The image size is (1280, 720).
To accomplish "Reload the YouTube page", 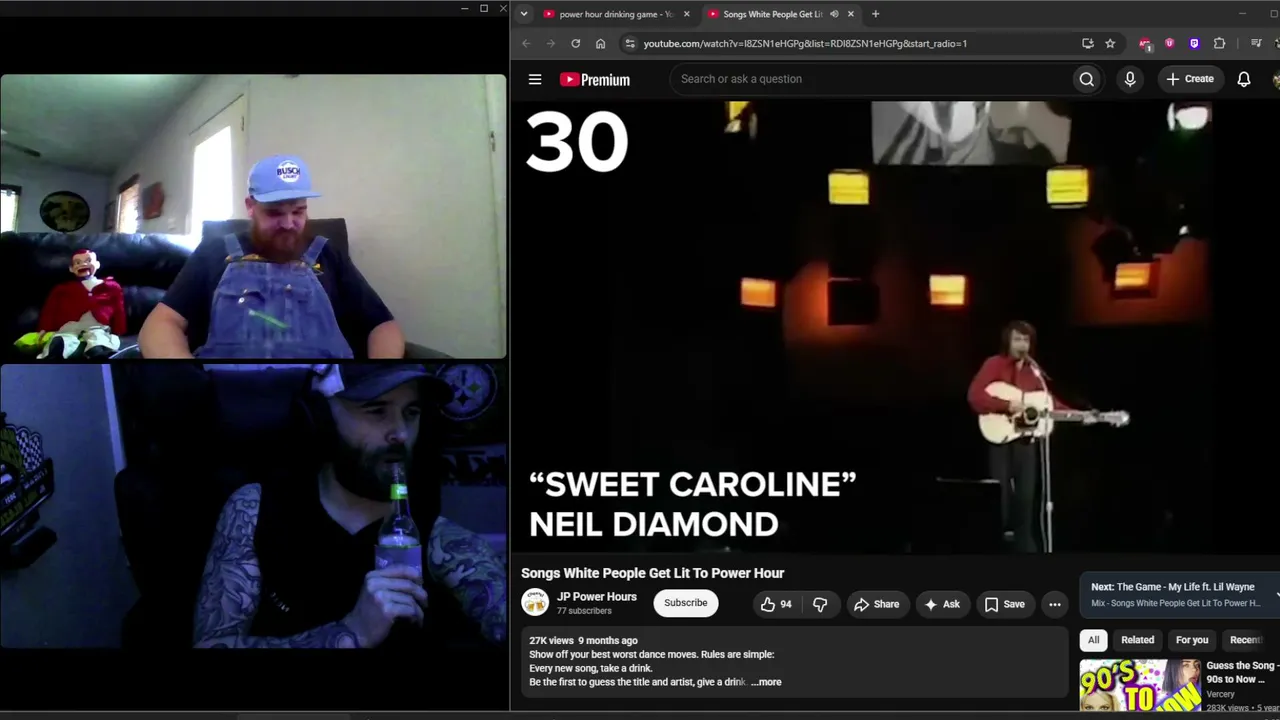I will pyautogui.click(x=576, y=43).
